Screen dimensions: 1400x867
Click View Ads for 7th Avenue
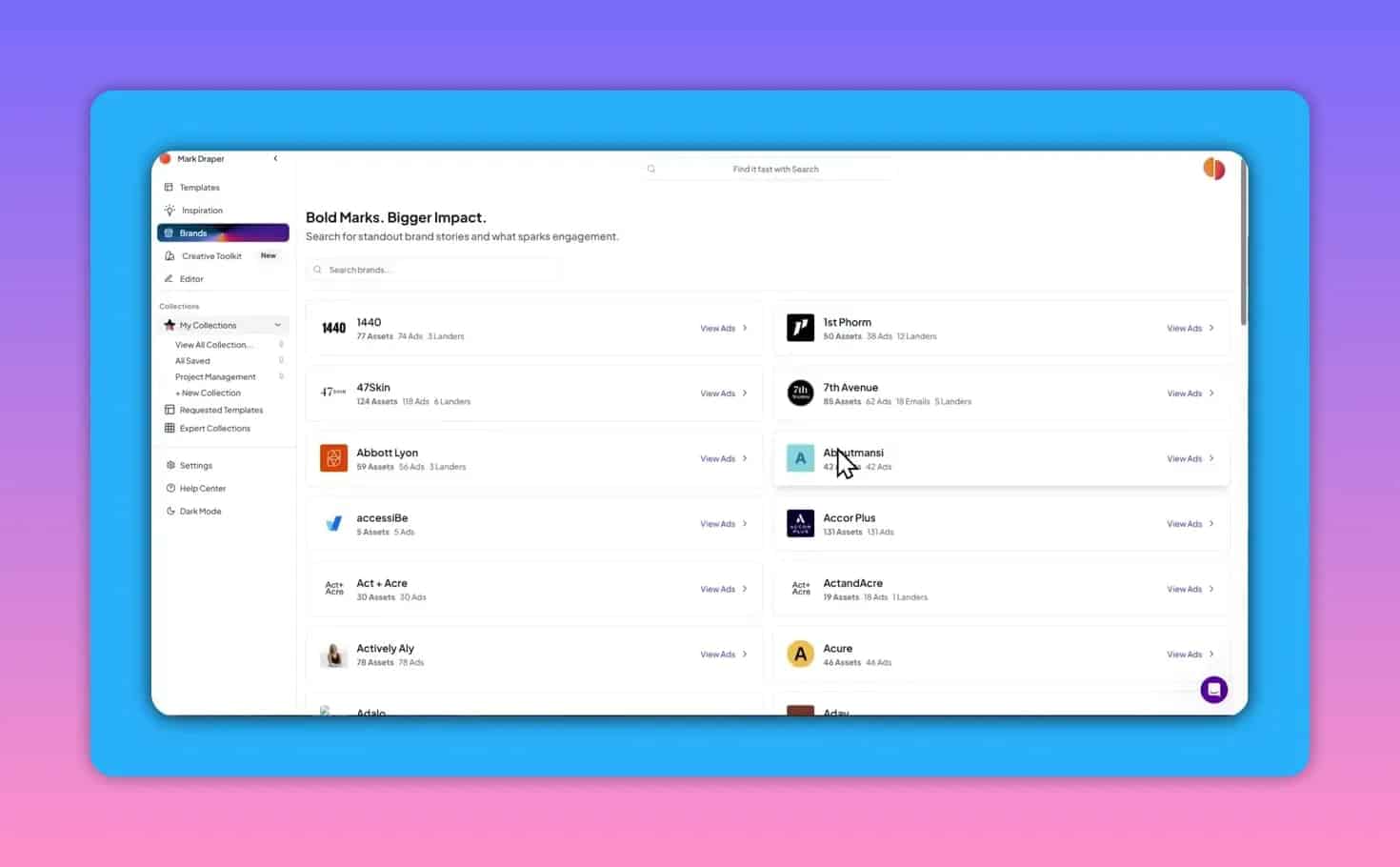coord(1190,393)
